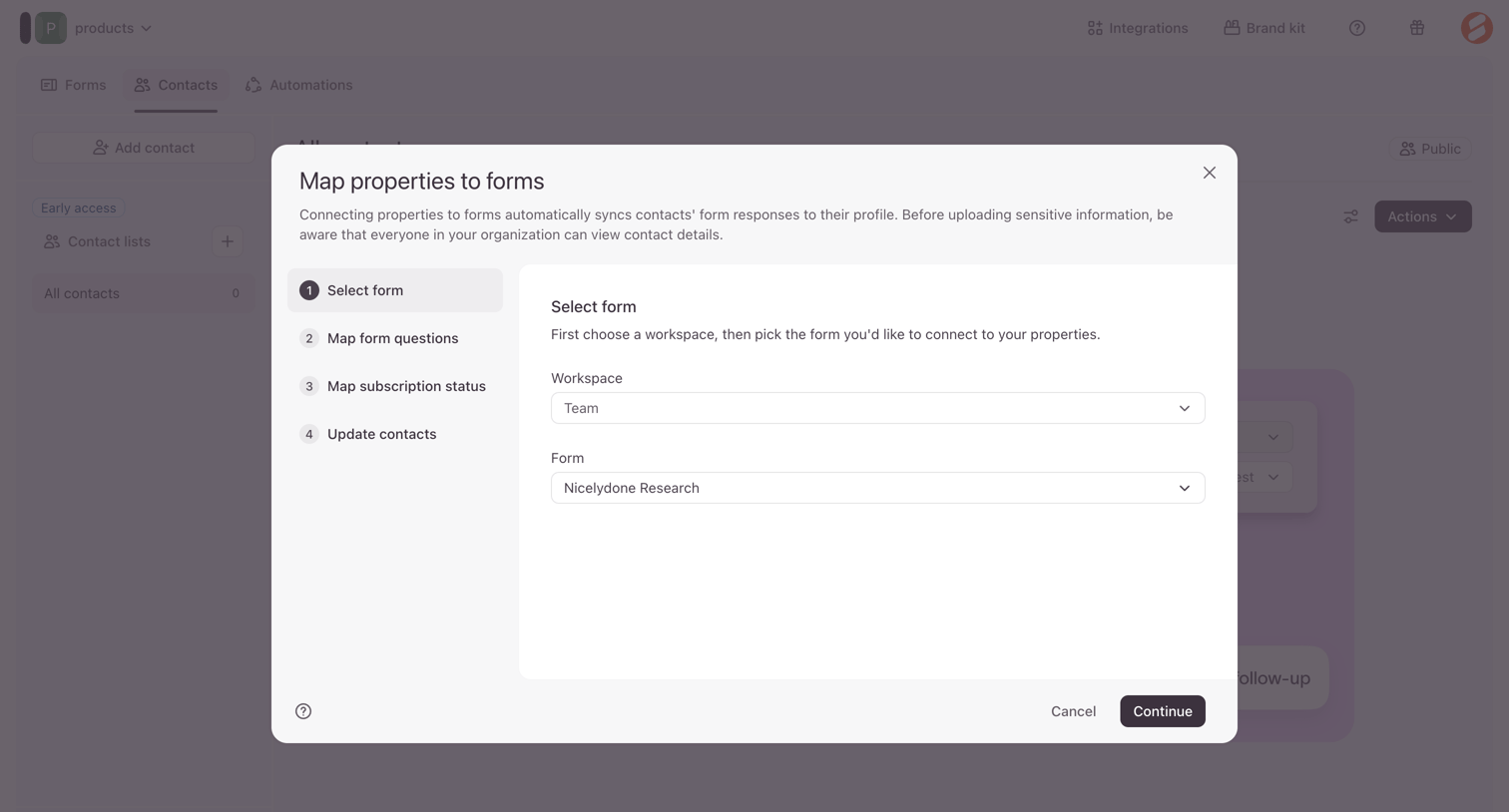Click the Continue button
Viewport: 1509px width, 812px height.
click(1162, 711)
